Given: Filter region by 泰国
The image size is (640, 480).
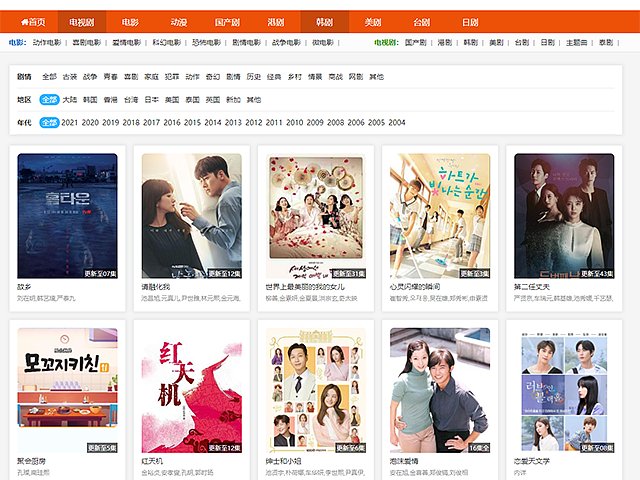Looking at the screenshot, I should pos(192,100).
